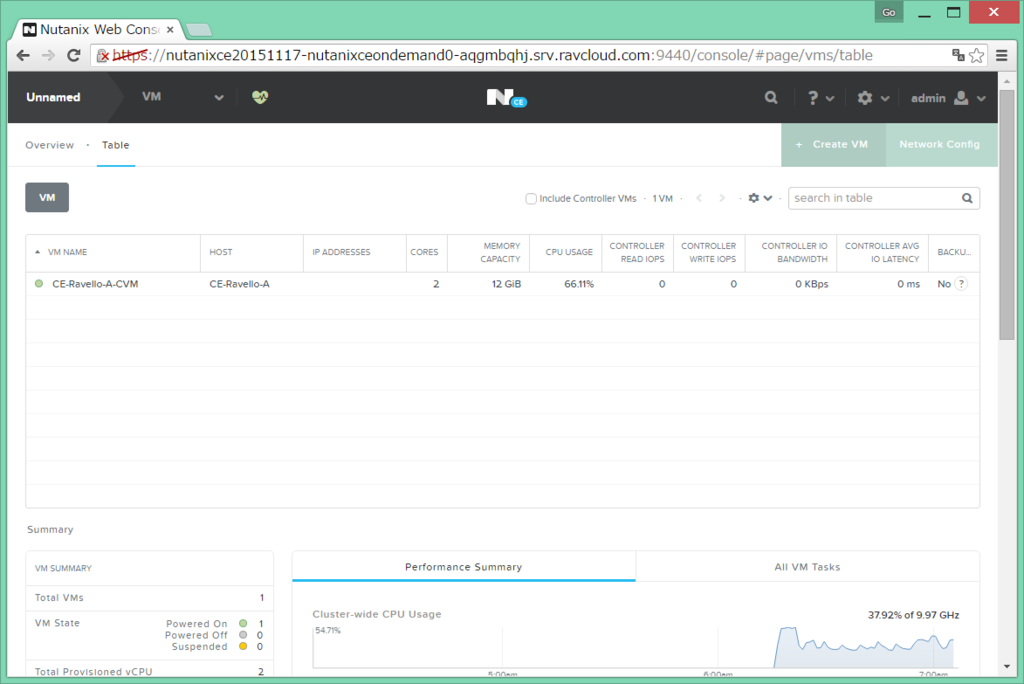Screen dimensions: 1024x684
Task: Click the Unnamed cluster name
Action: coord(53,97)
